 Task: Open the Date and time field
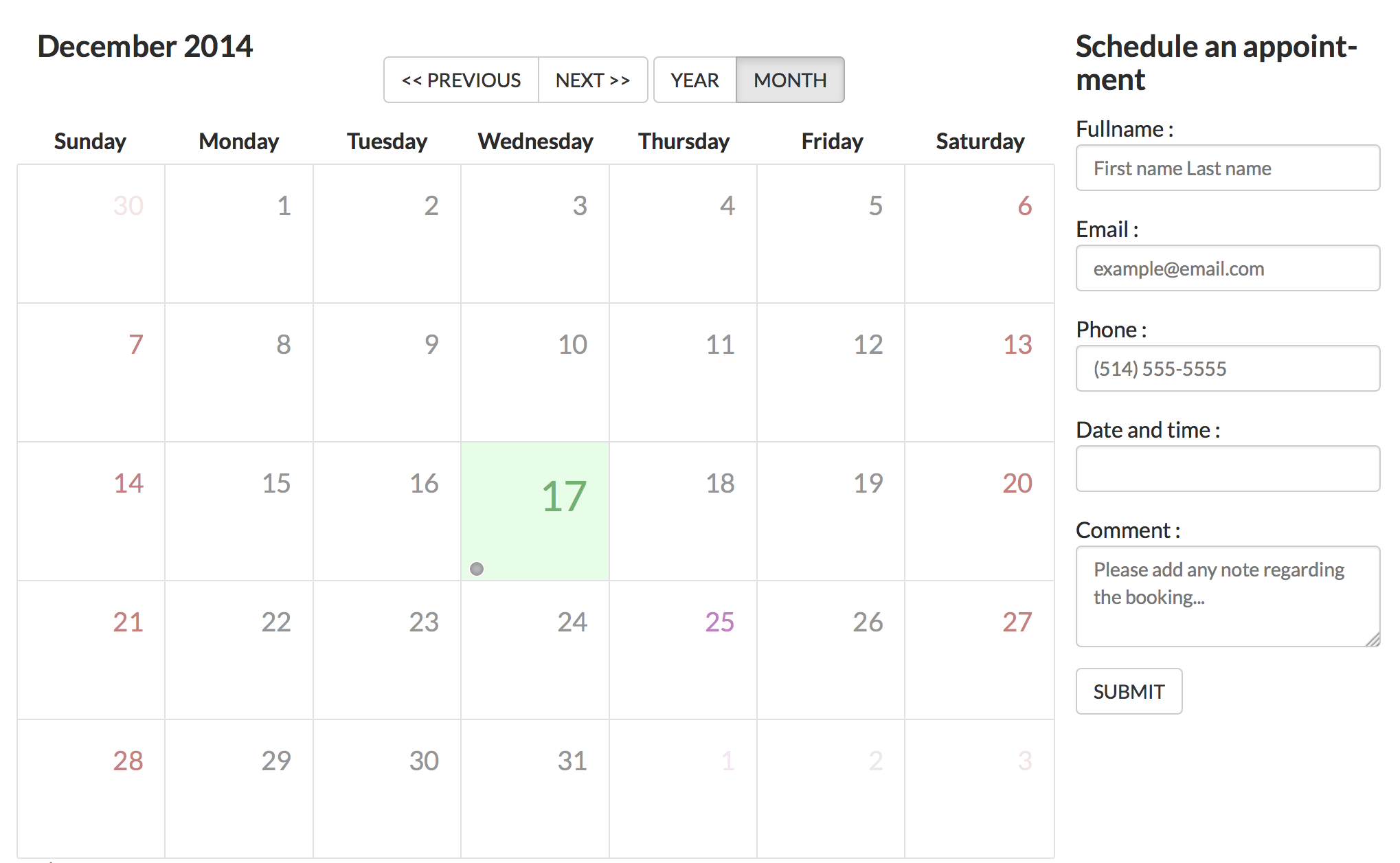point(1228,469)
